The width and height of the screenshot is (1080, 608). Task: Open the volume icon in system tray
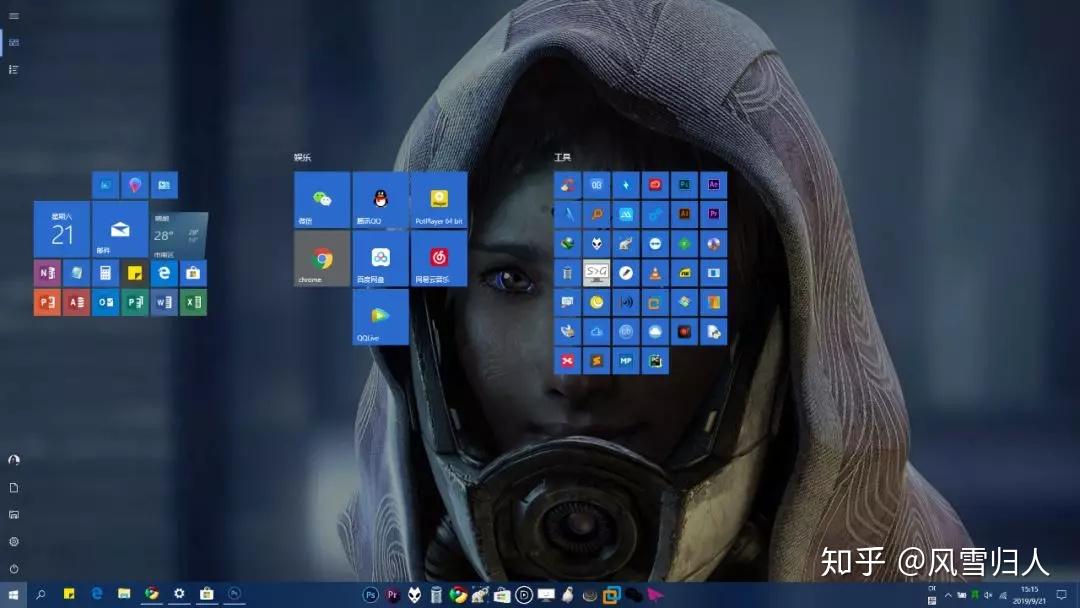(988, 595)
